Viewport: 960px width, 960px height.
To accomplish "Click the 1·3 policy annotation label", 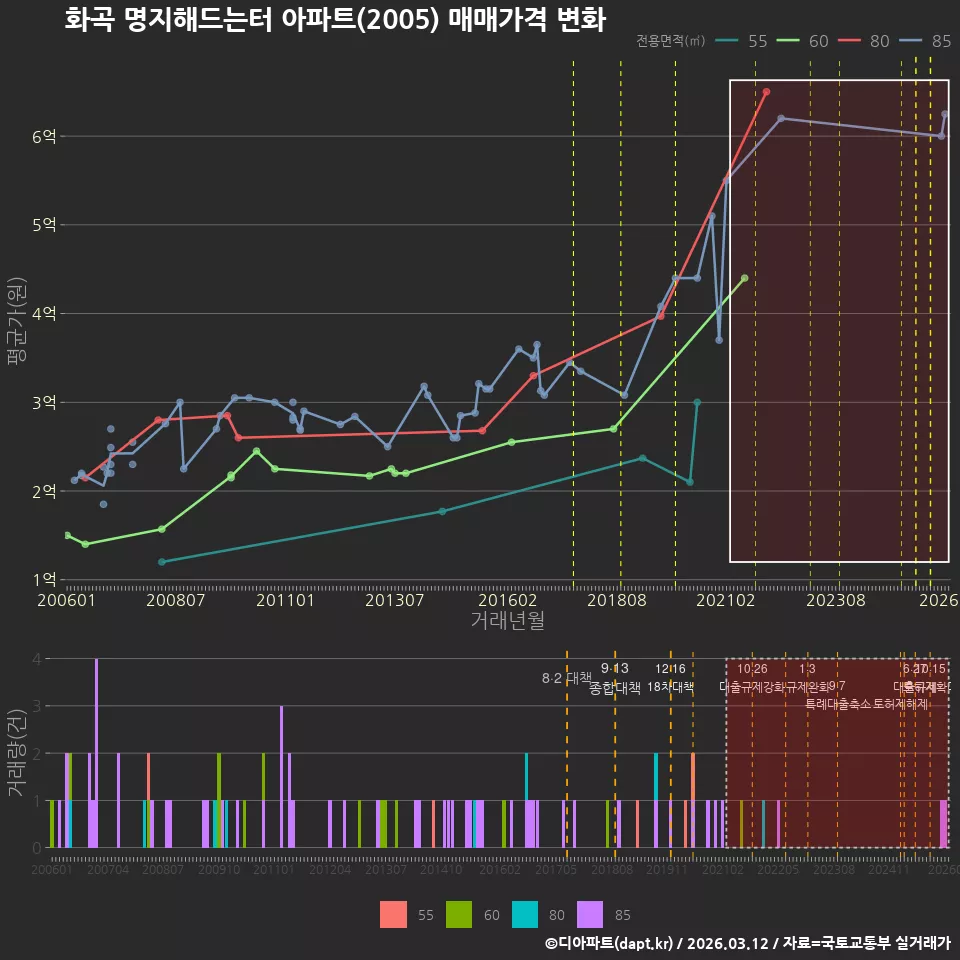I will coord(807,669).
